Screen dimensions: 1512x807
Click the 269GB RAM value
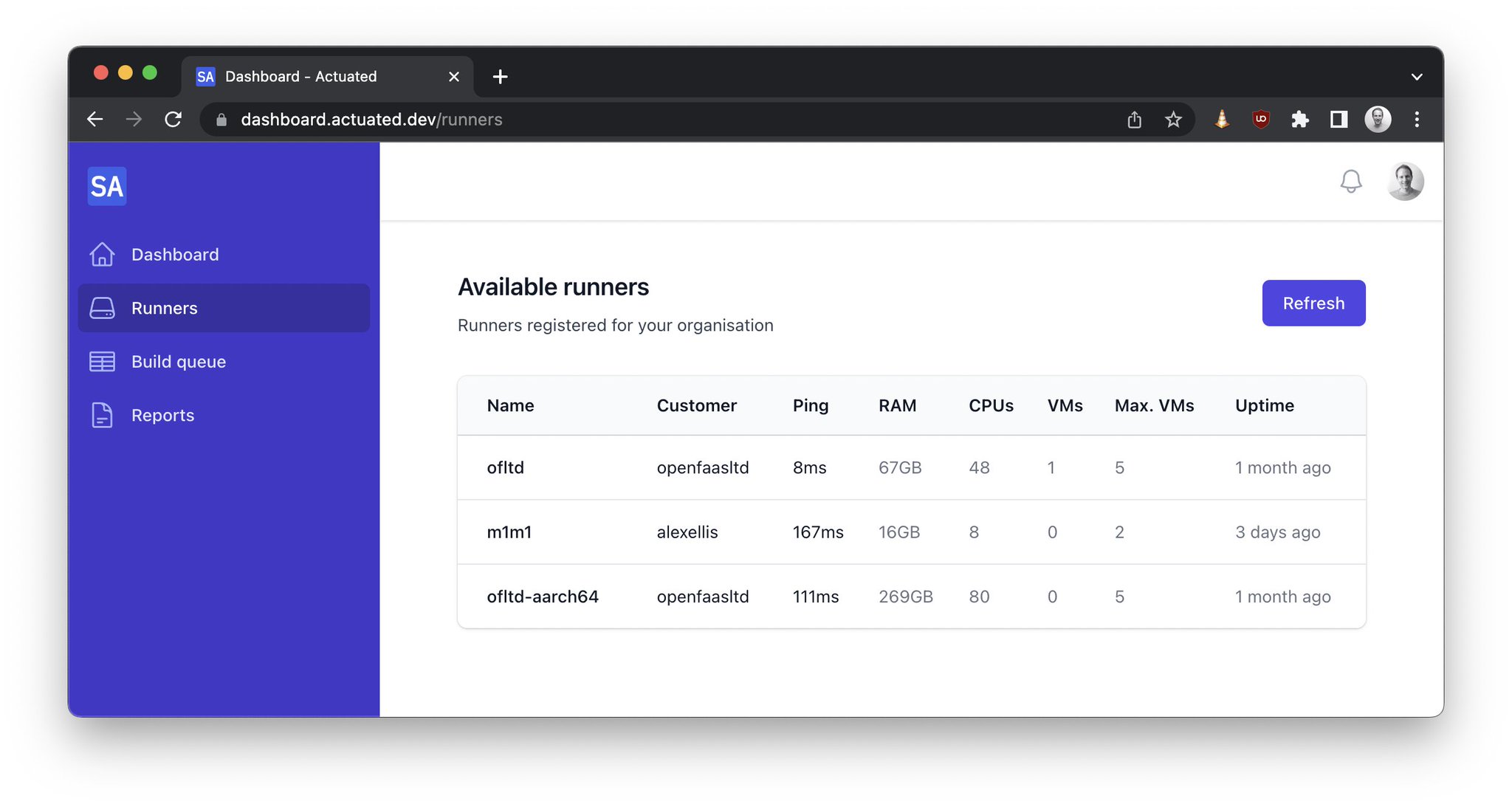point(905,597)
